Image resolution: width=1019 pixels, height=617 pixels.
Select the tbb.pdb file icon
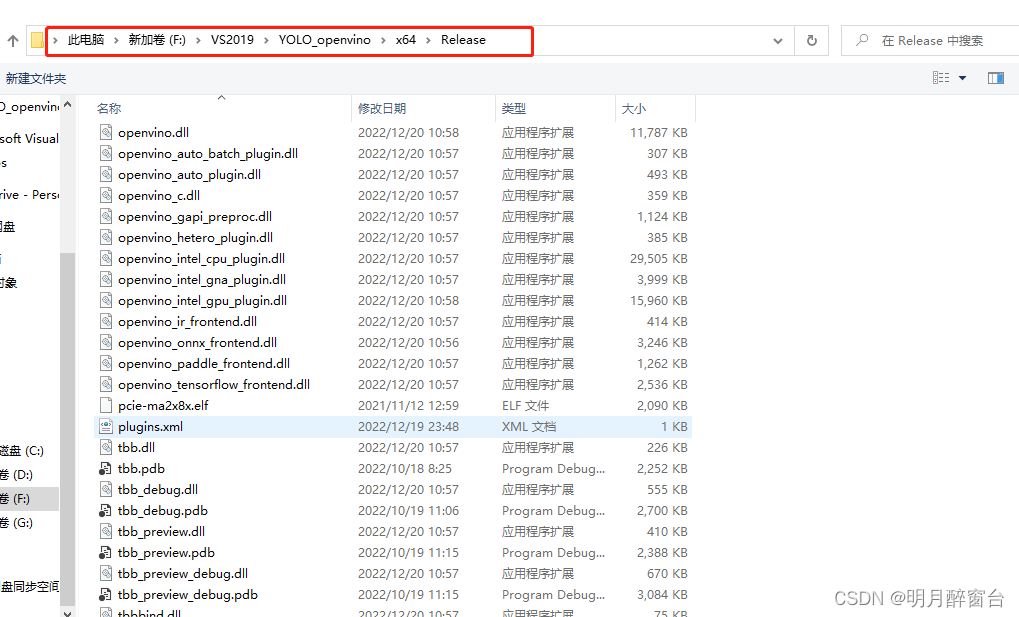click(x=107, y=468)
